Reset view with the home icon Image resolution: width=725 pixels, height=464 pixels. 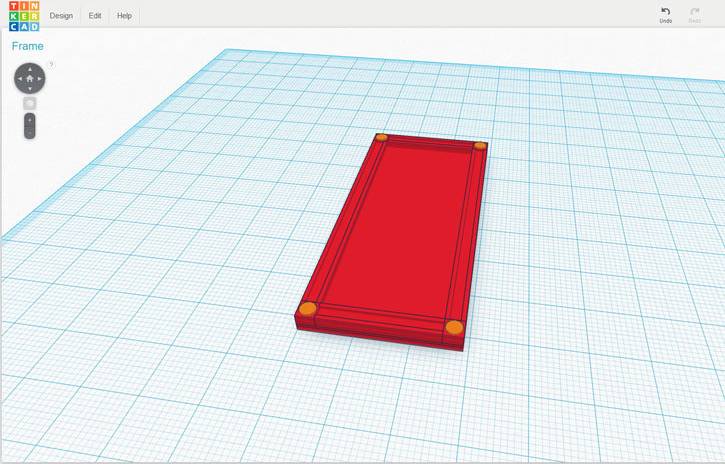pos(30,78)
